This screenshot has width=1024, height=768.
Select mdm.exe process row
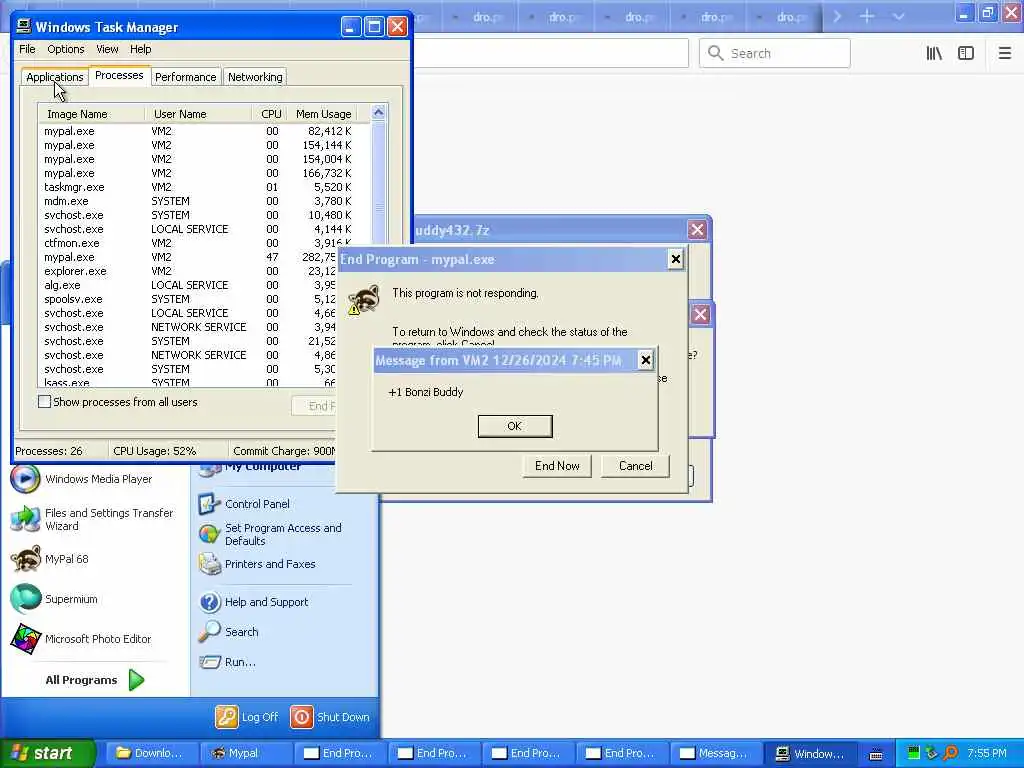click(198, 201)
